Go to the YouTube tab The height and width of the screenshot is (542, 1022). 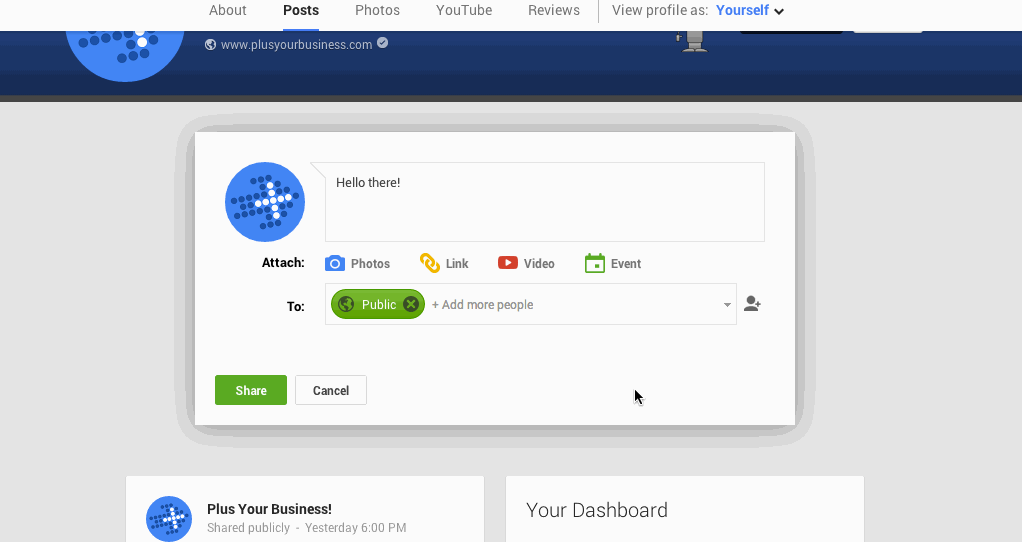click(464, 10)
